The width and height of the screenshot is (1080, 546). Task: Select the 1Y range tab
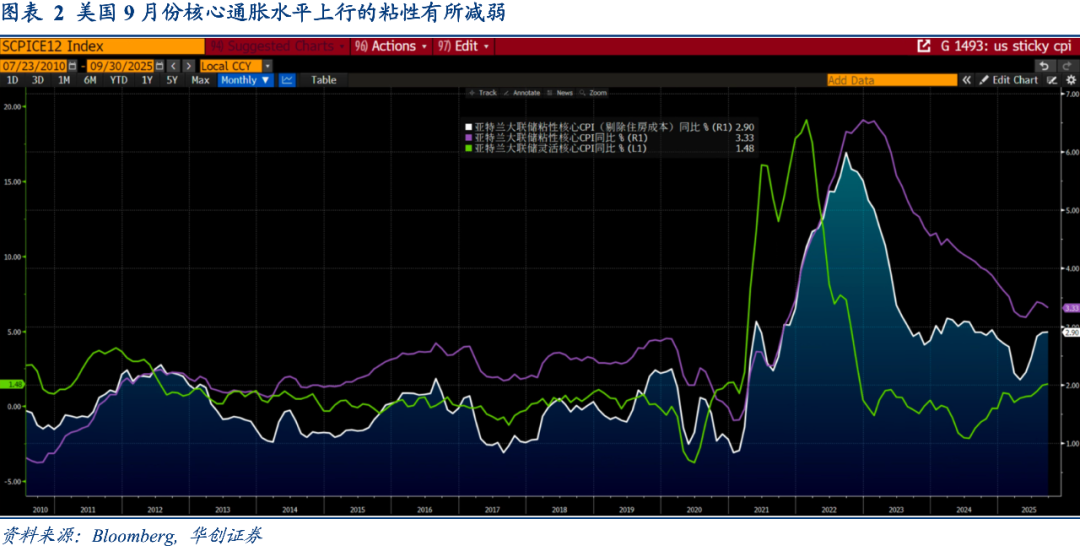(147, 80)
